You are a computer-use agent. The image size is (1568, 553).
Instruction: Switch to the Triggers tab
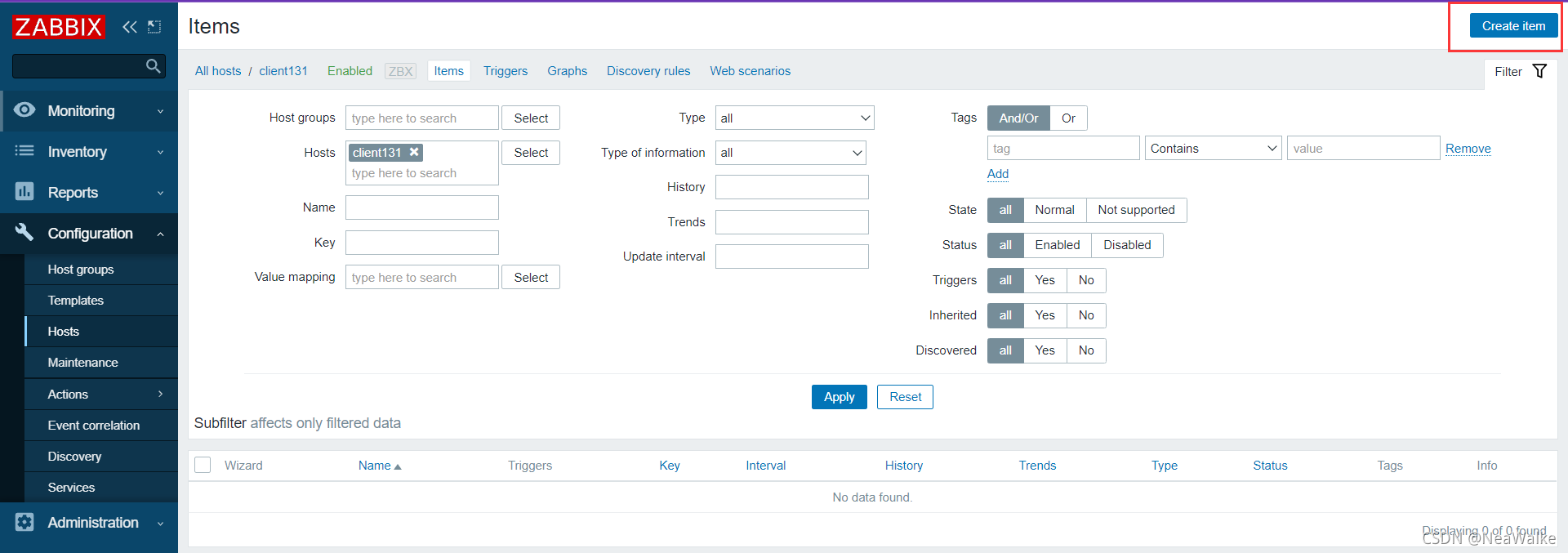(506, 71)
